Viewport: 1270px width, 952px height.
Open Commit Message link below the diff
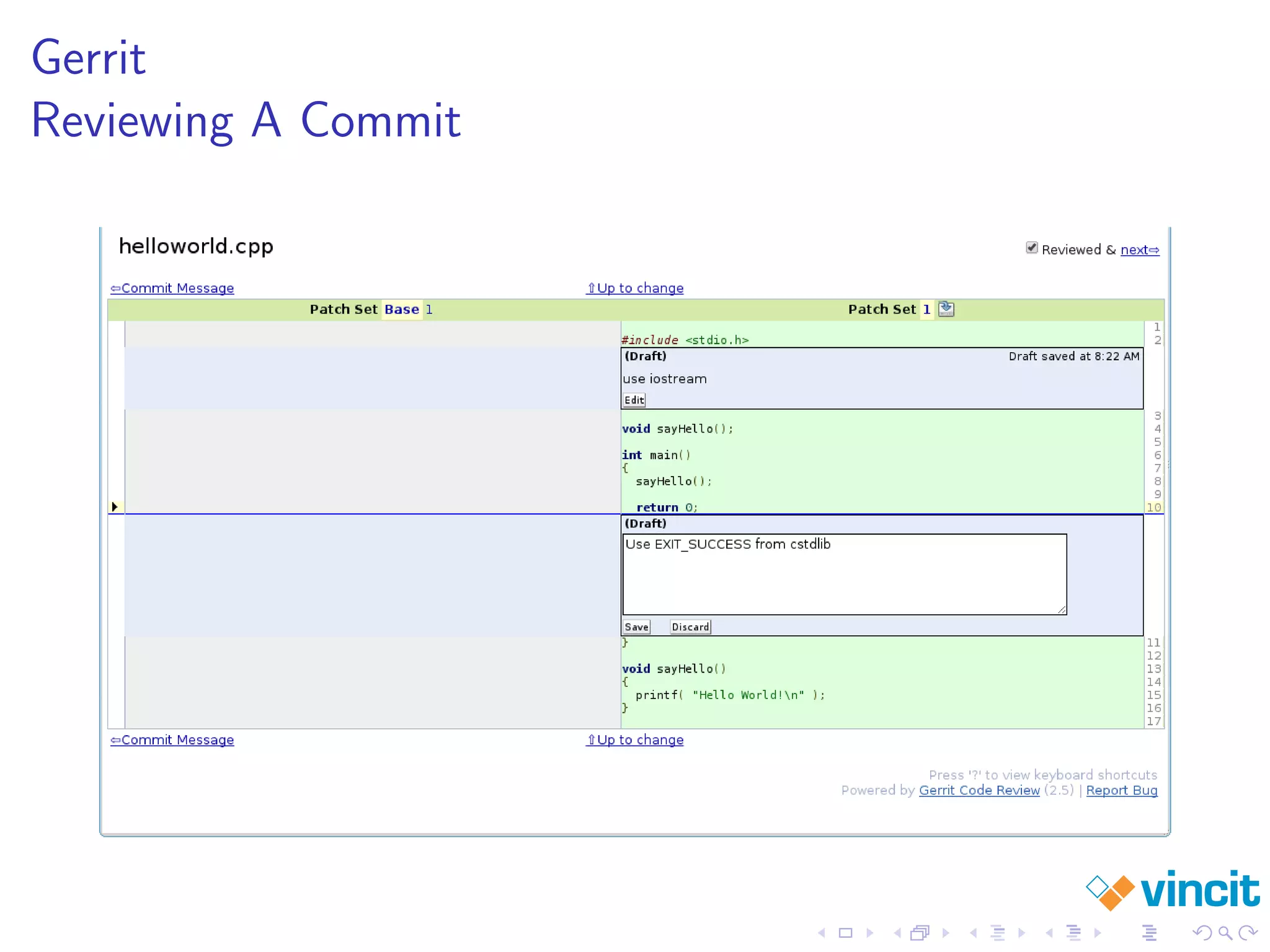pyautogui.click(x=172, y=740)
